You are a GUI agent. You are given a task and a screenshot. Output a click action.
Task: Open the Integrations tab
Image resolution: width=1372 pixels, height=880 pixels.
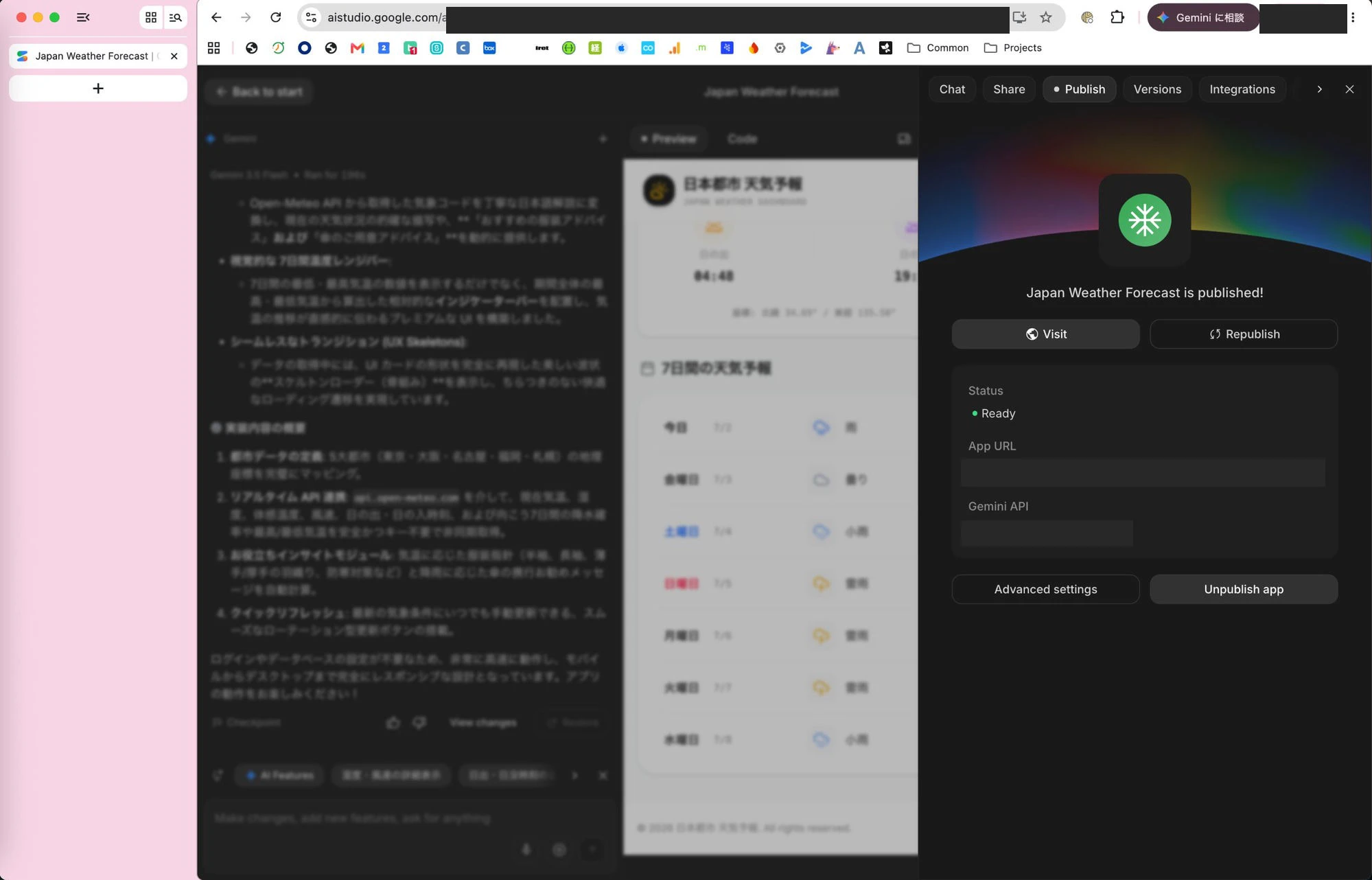click(1242, 89)
